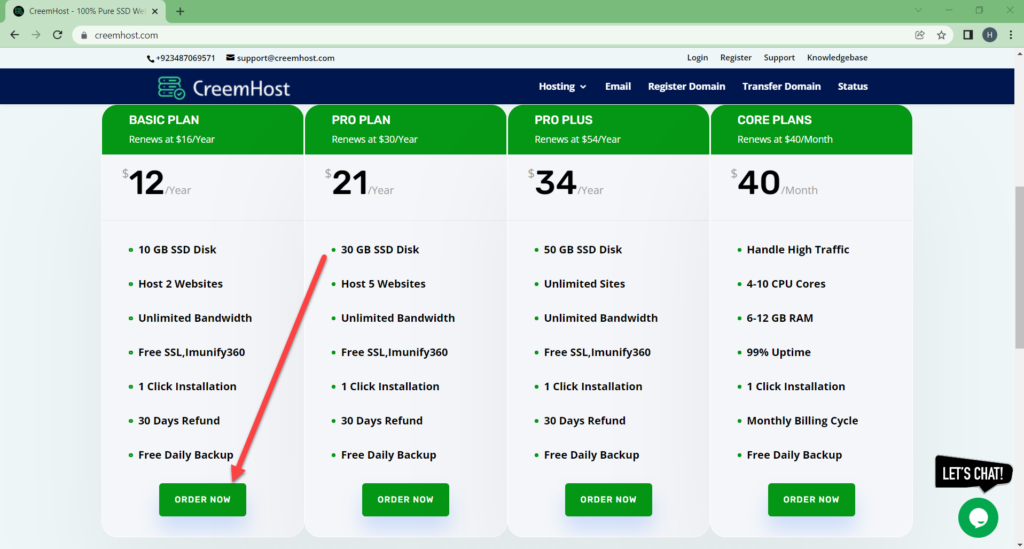The height and width of the screenshot is (549, 1024).
Task: Open the green chat bubble icon
Action: click(978, 518)
